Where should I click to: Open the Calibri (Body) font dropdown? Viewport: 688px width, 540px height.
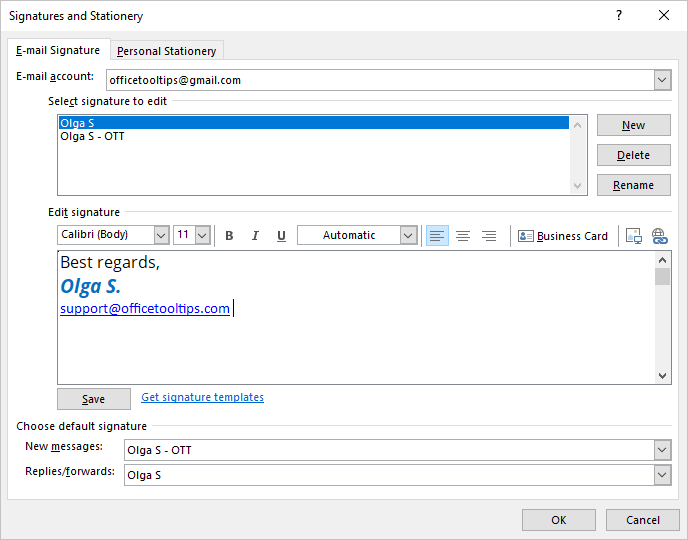click(161, 235)
